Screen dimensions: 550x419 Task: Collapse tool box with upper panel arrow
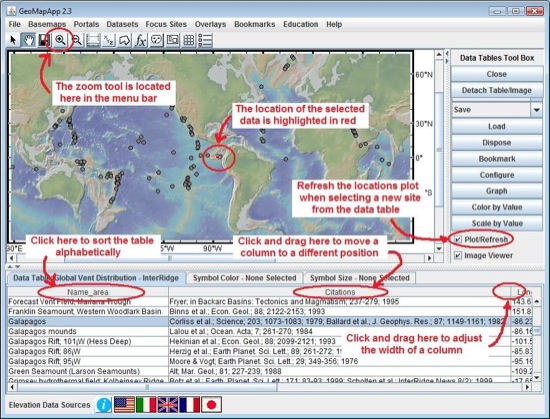pyautogui.click(x=447, y=54)
